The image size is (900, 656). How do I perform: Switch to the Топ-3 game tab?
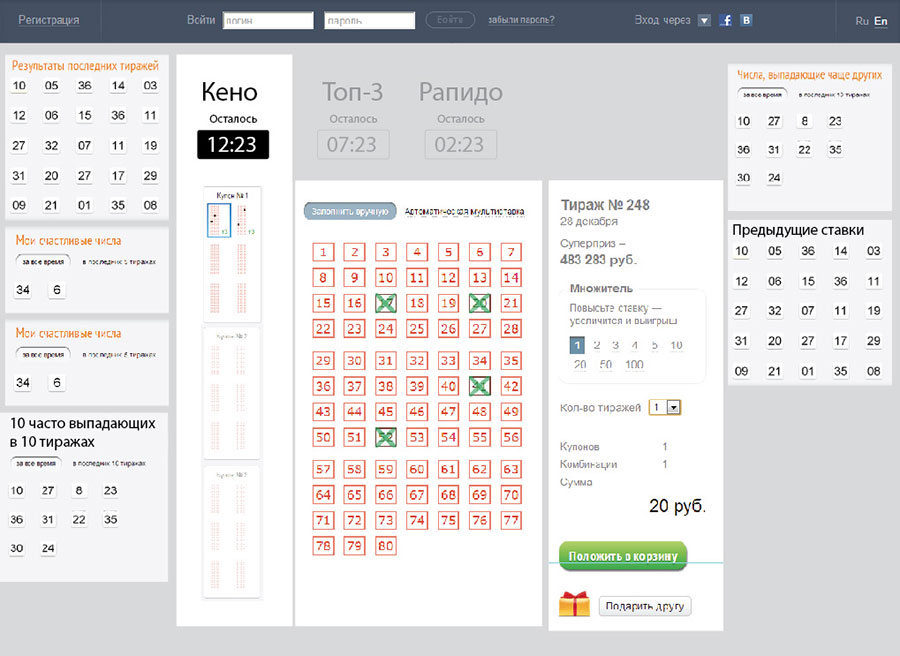click(x=352, y=93)
